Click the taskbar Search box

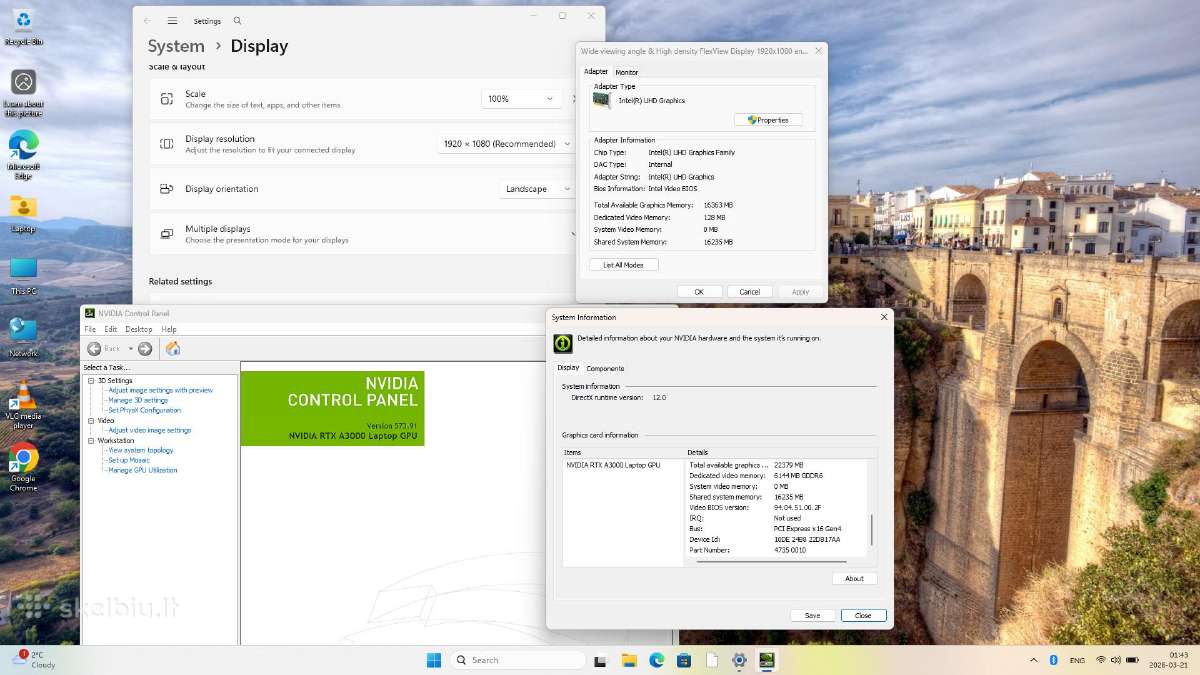[517, 660]
